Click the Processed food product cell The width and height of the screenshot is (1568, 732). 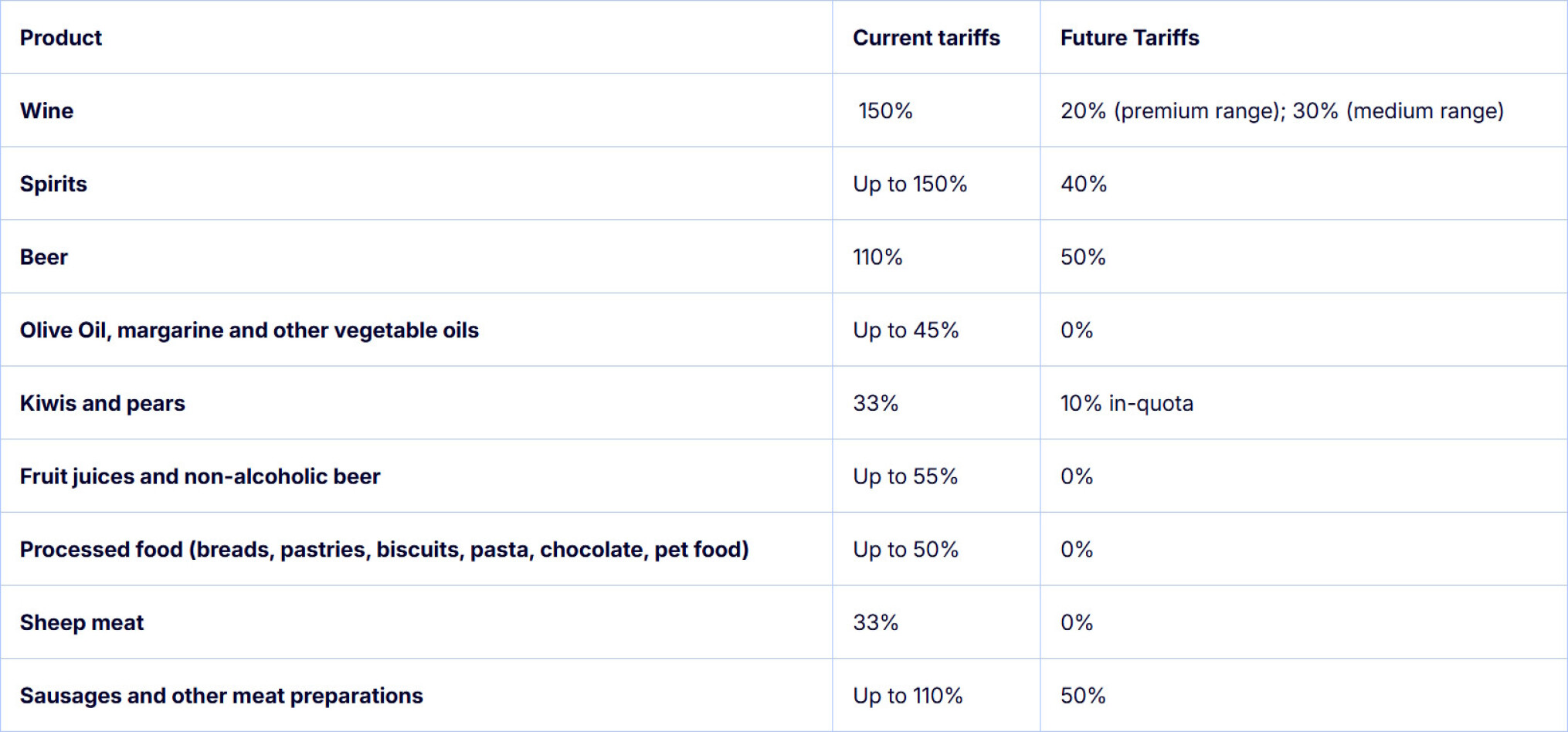coord(384,550)
